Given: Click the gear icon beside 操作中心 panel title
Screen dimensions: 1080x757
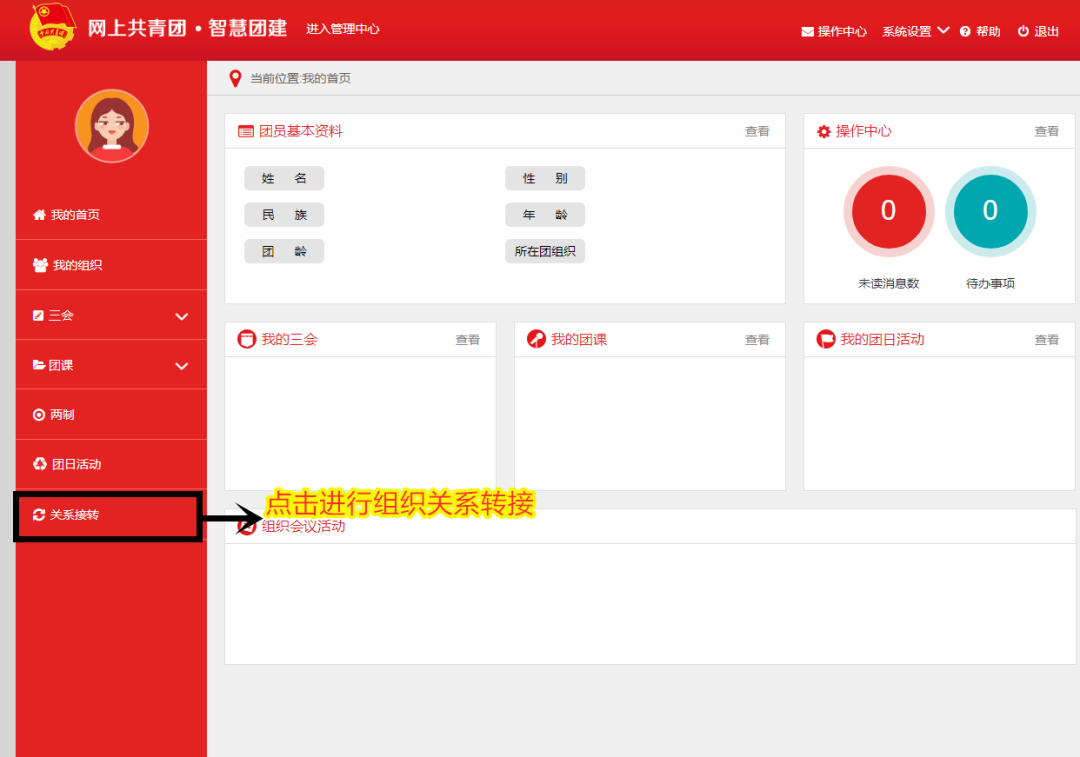Looking at the screenshot, I should (824, 131).
